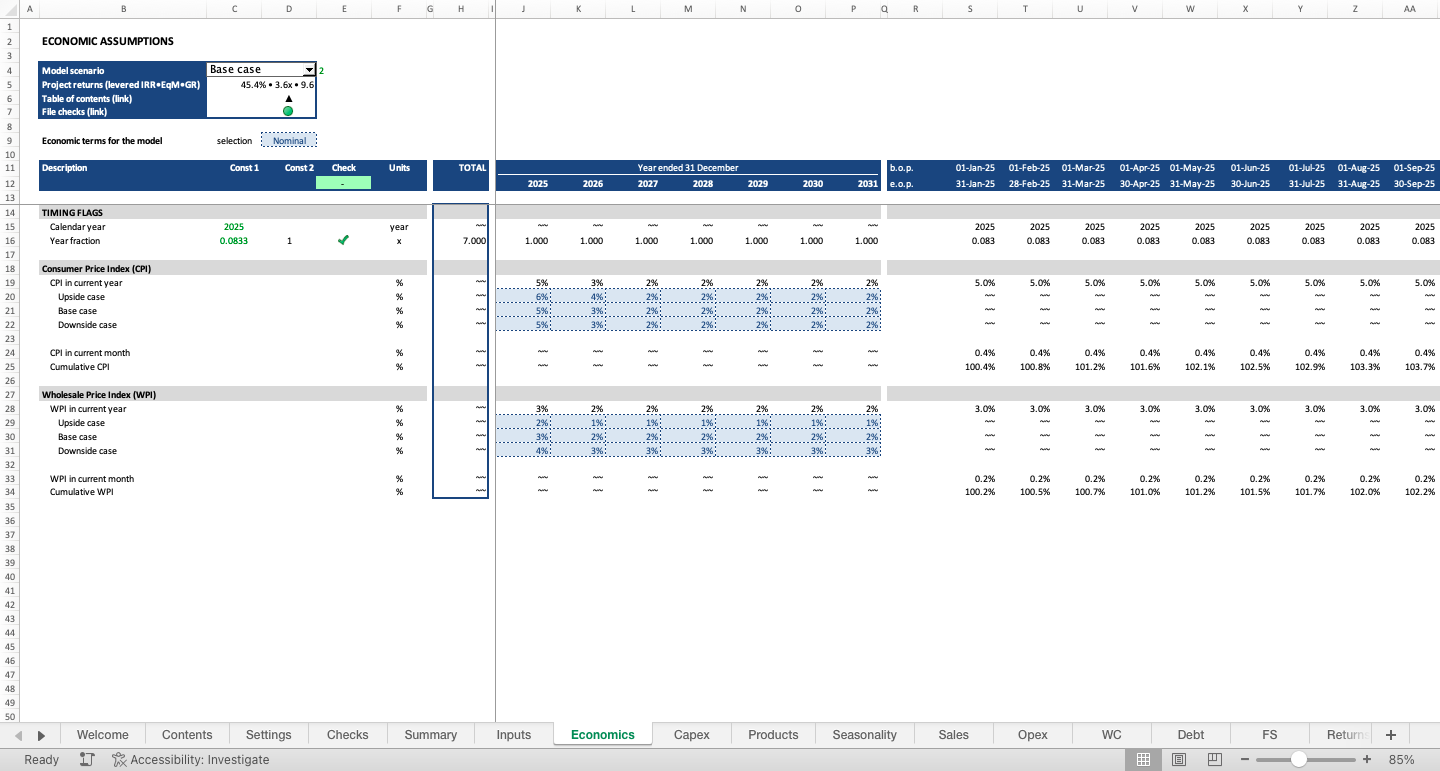Go to the Summary sheet tab
This screenshot has height=771, width=1440.
pyautogui.click(x=431, y=734)
